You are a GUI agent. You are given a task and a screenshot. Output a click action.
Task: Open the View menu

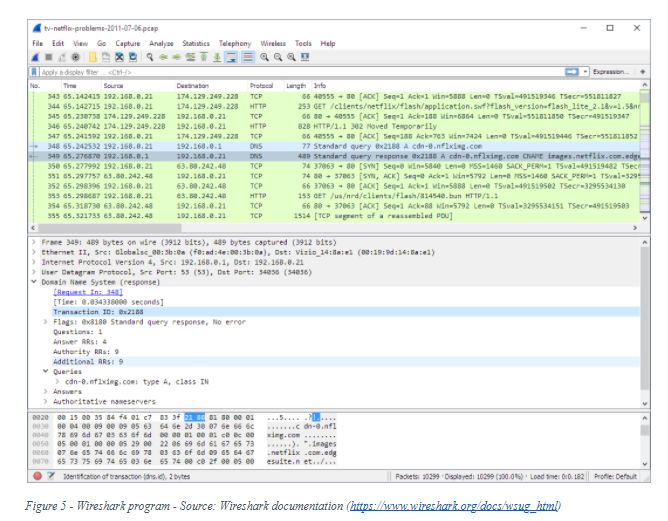[80, 43]
